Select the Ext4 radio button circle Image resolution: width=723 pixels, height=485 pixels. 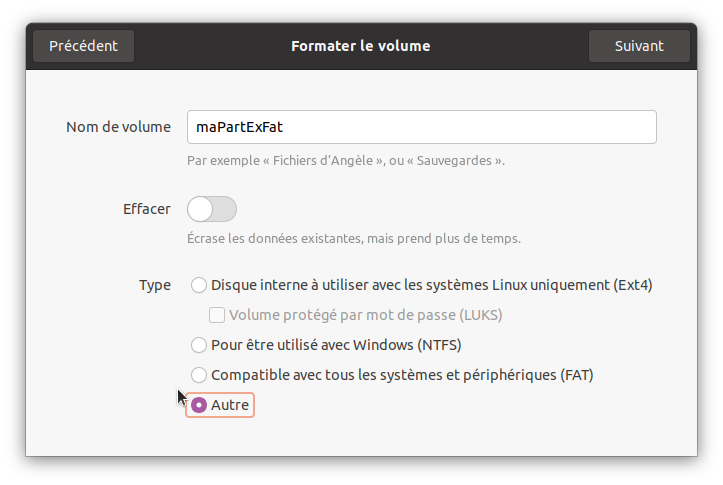[199, 285]
